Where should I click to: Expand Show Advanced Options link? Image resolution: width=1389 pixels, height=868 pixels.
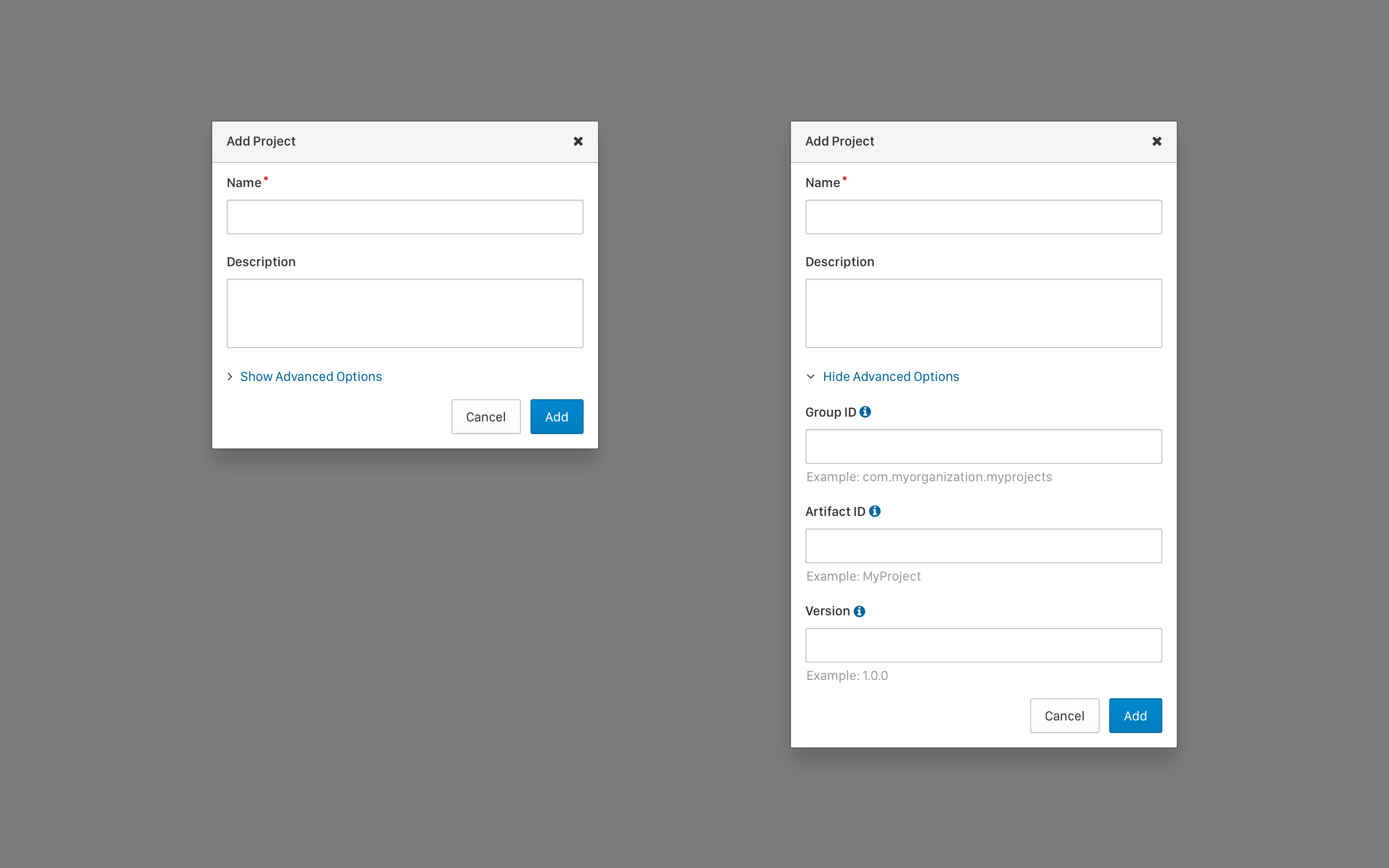(311, 377)
